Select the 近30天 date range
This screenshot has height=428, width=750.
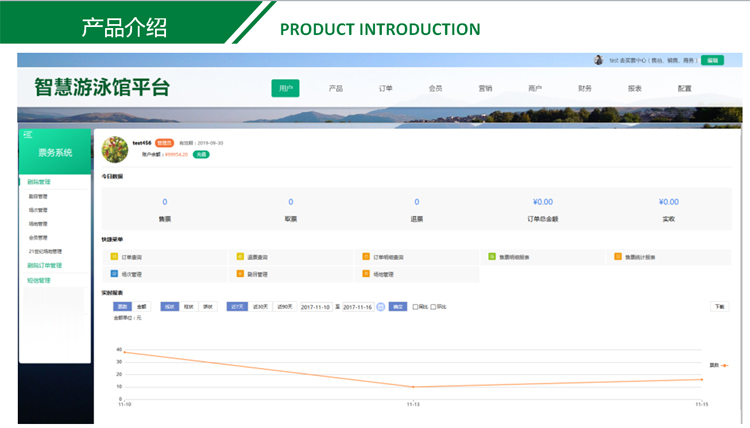(x=260, y=307)
